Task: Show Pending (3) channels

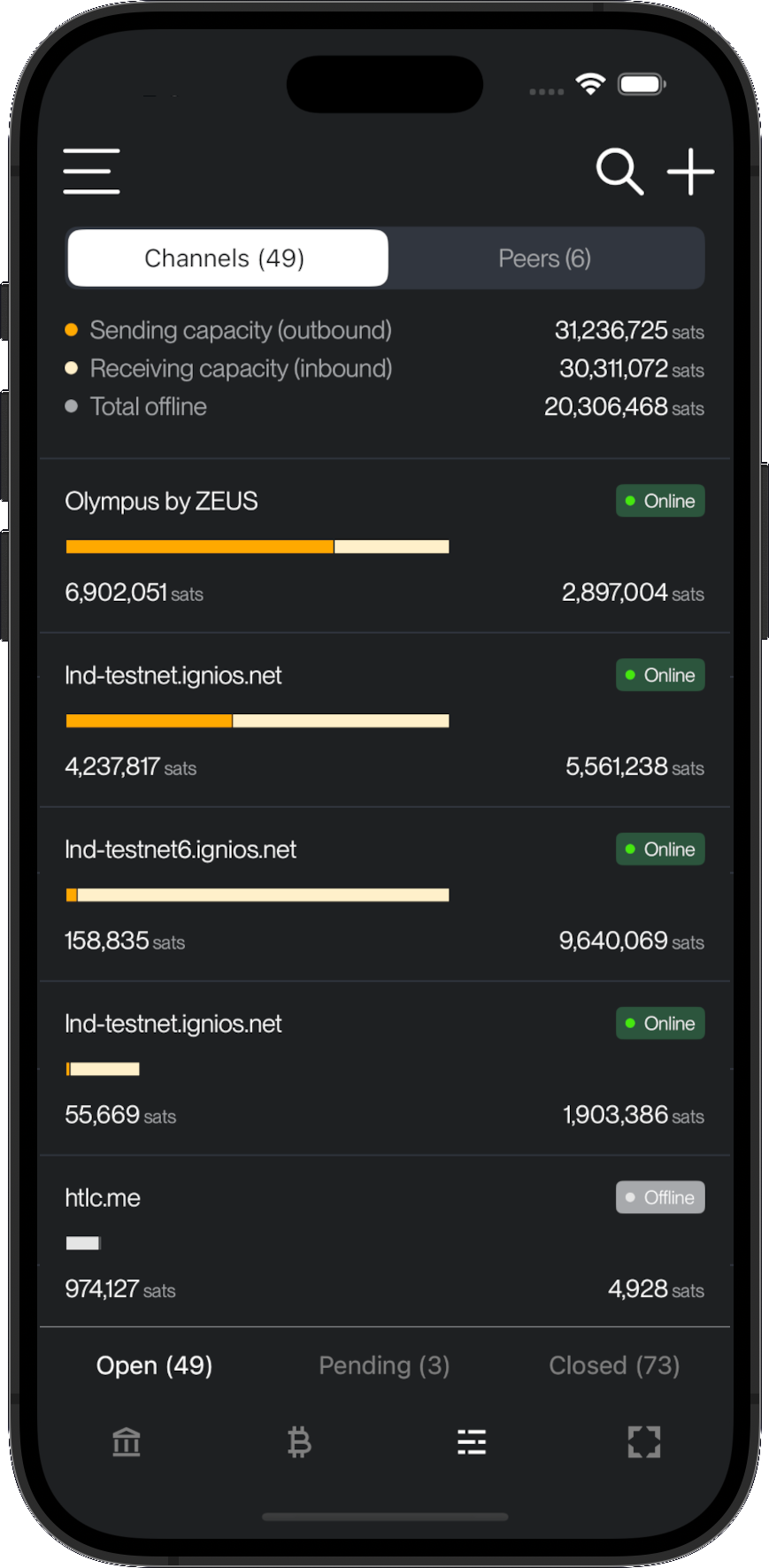Action: [384, 1365]
